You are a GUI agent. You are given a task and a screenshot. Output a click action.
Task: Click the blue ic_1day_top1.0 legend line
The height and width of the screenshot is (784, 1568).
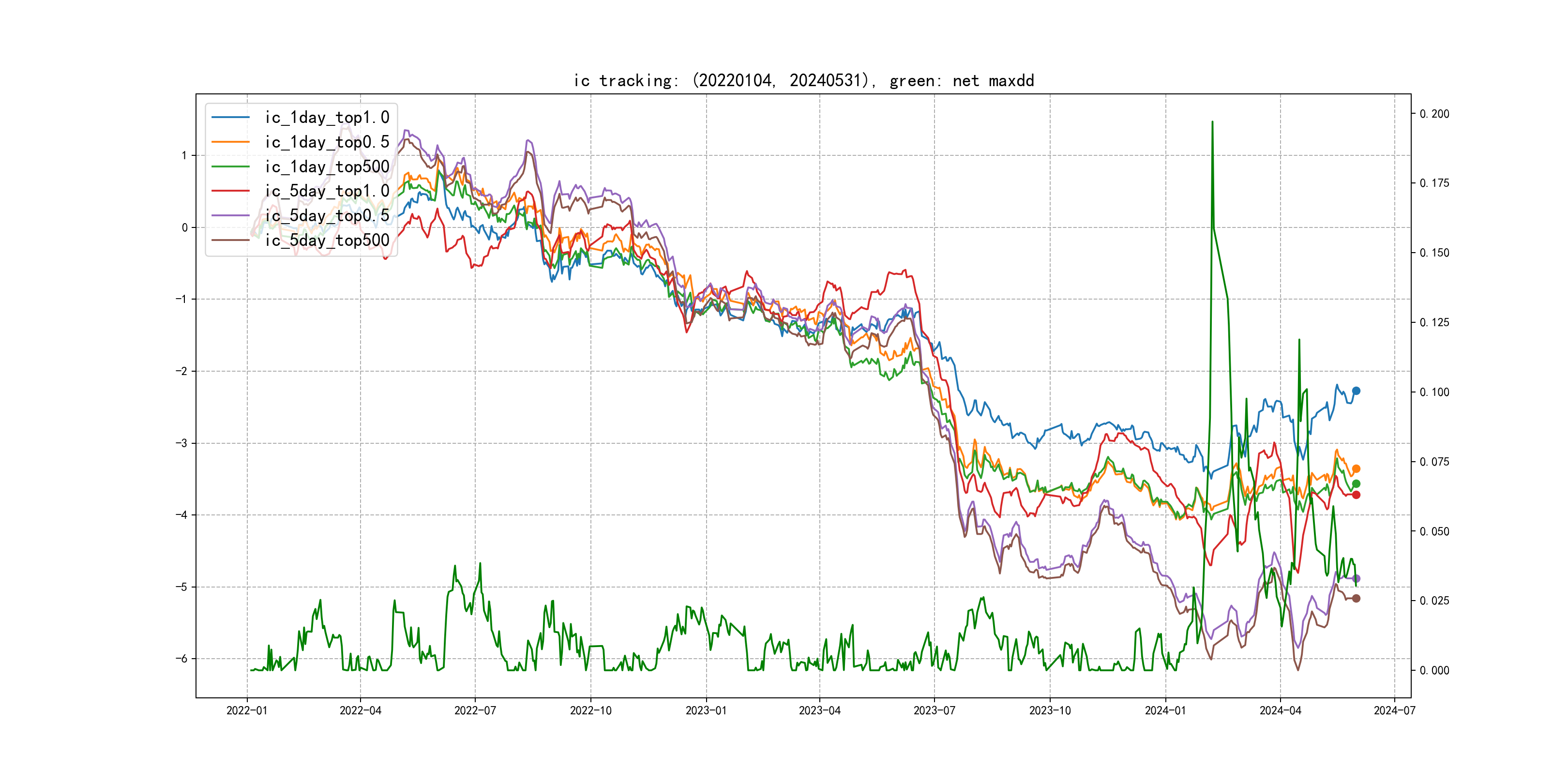(230, 118)
